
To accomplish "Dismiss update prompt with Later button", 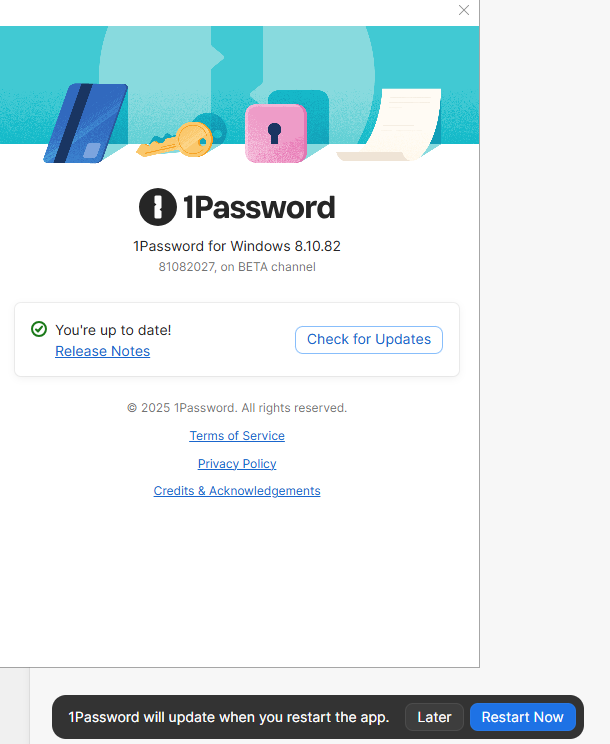I will click(x=434, y=717).
